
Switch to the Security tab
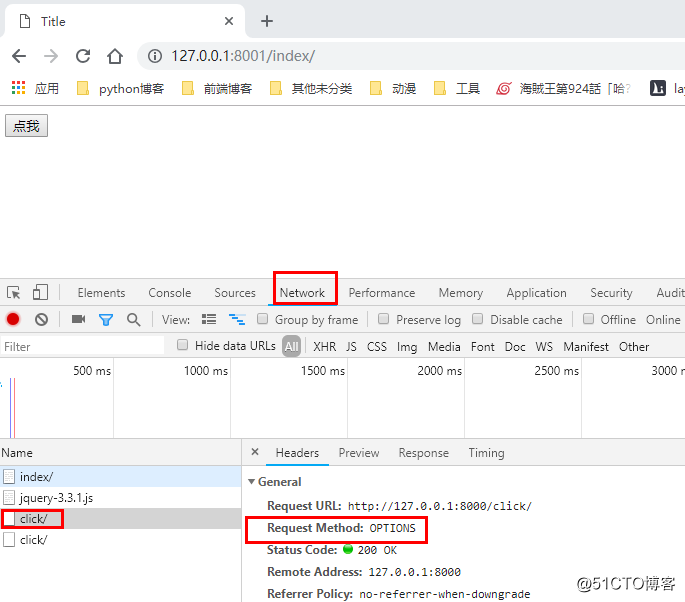coord(611,293)
